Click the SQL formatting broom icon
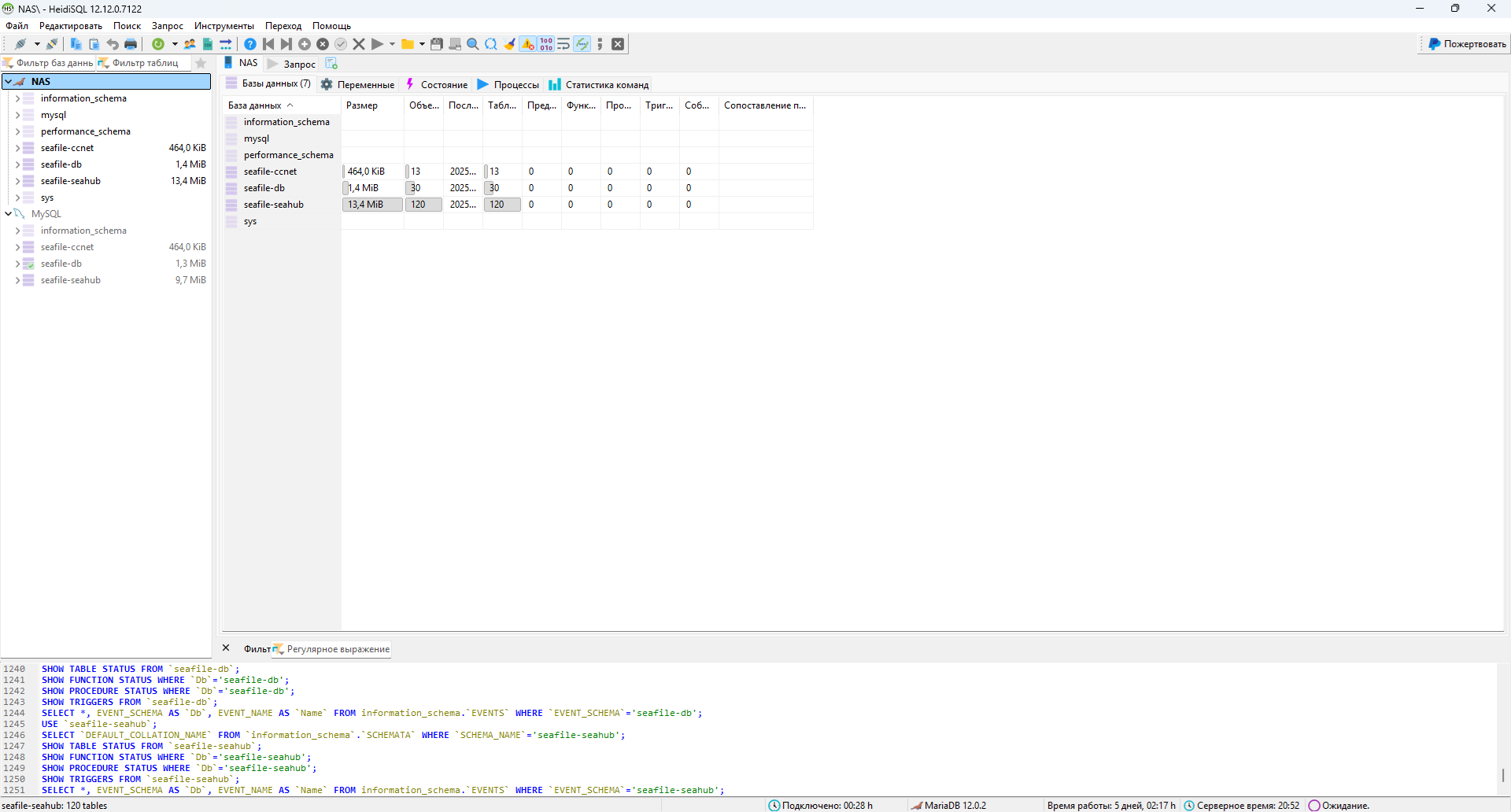 point(509,44)
